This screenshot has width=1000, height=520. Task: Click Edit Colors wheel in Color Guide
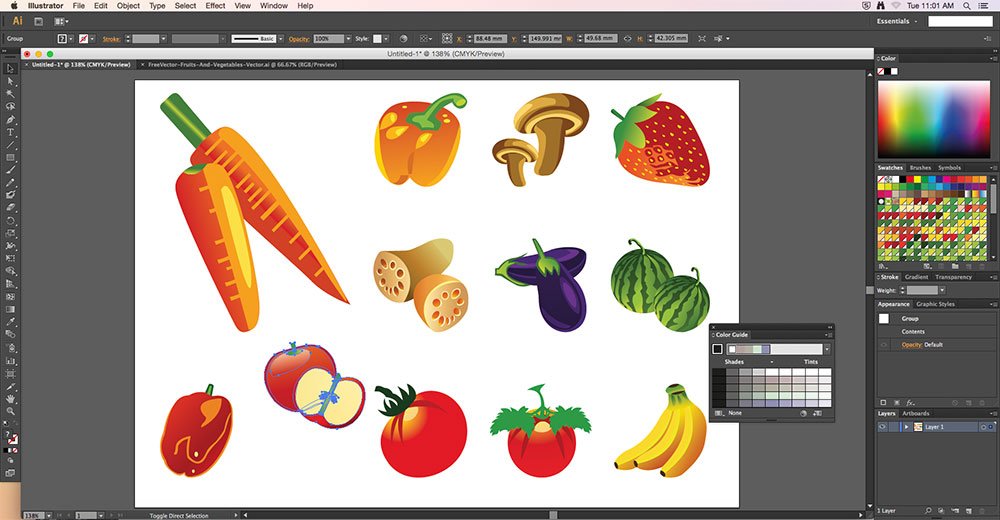pyautogui.click(x=804, y=413)
